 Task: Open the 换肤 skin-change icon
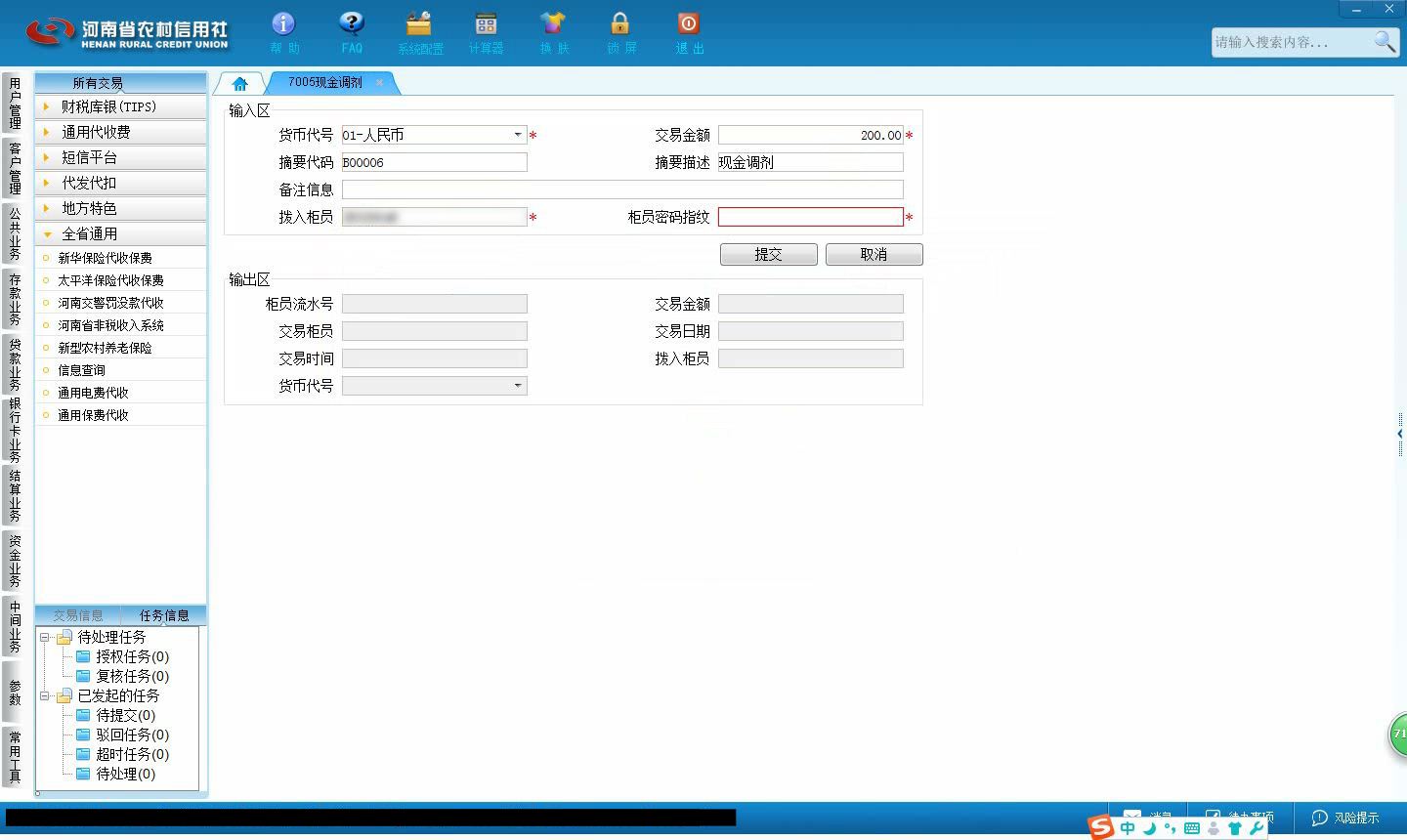[x=553, y=24]
